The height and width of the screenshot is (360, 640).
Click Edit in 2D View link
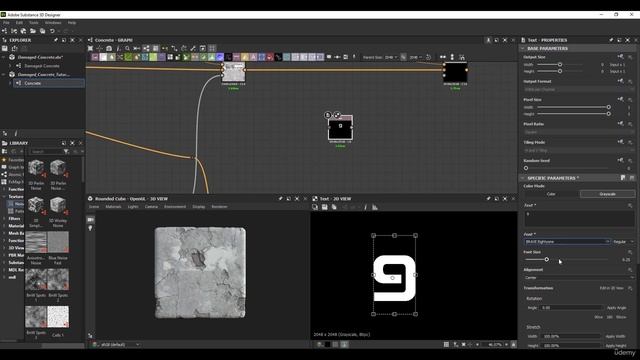coord(611,288)
